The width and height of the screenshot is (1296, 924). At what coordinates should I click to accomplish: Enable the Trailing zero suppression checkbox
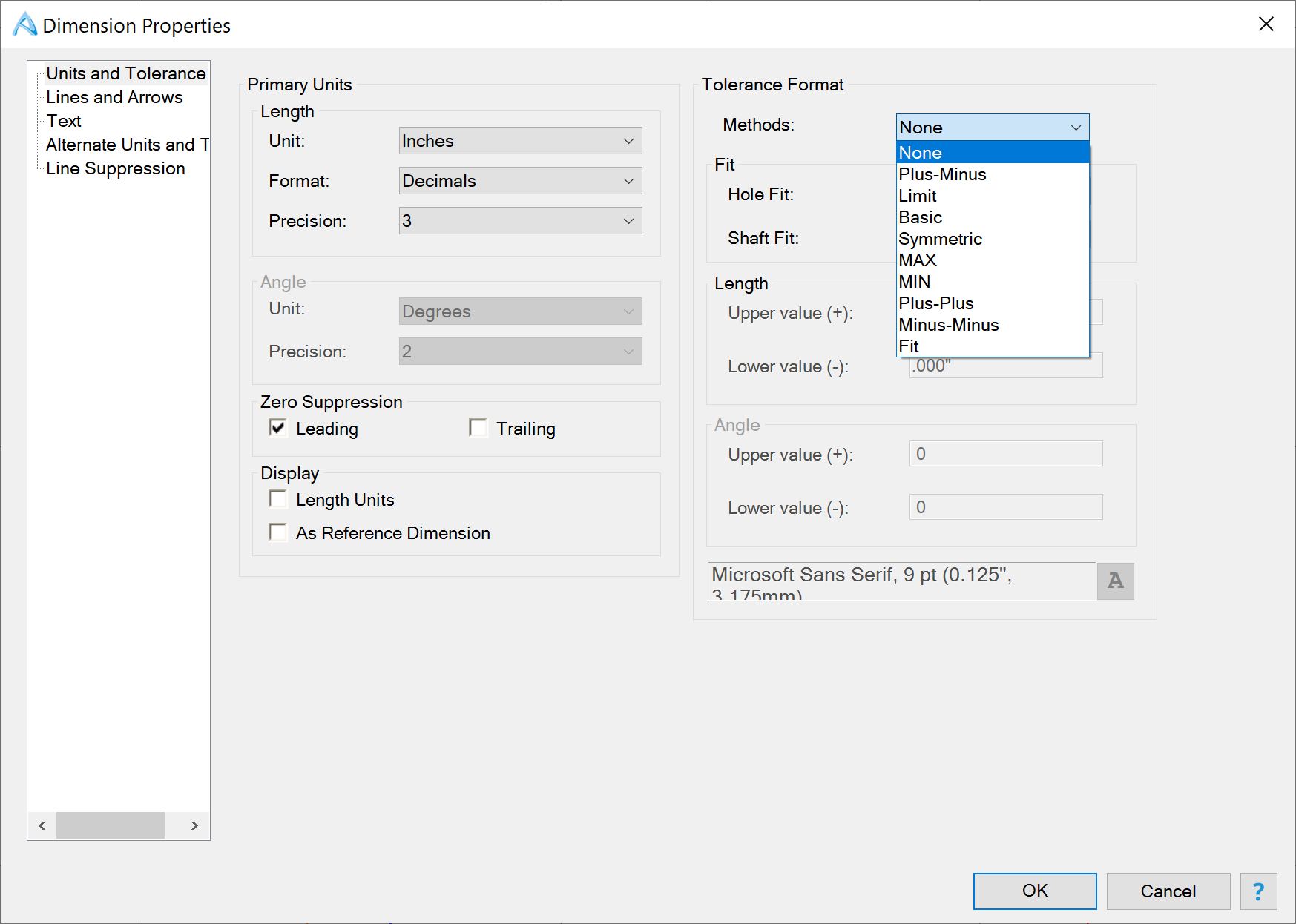point(478,428)
